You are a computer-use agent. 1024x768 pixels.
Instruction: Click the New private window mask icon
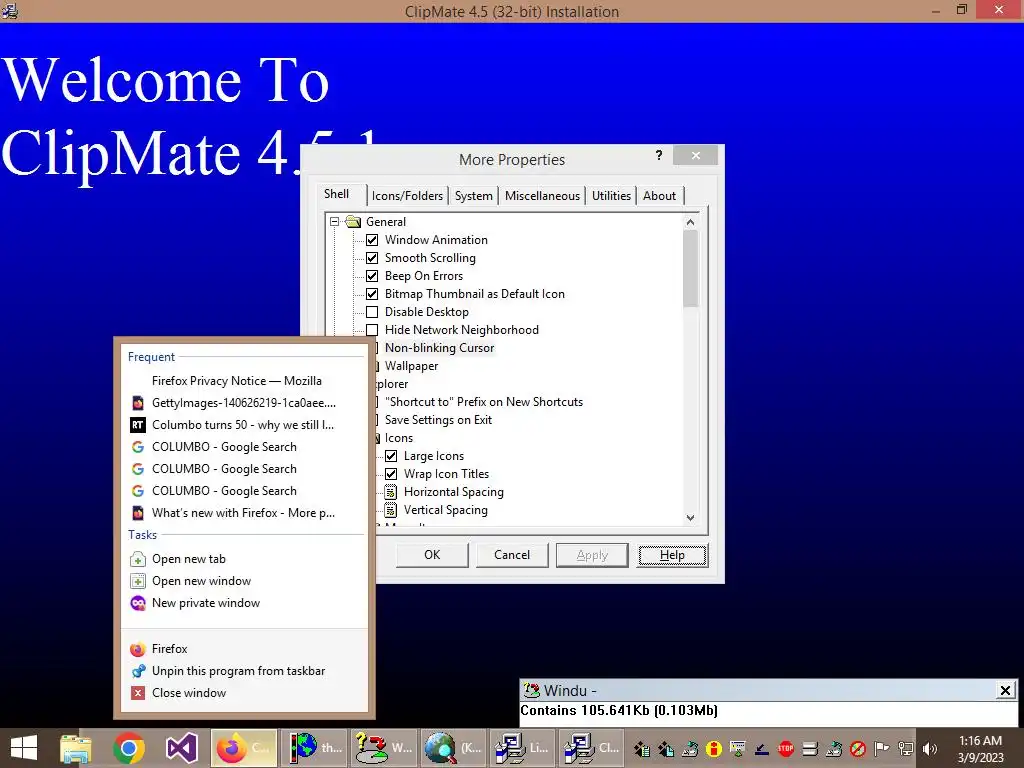pos(138,603)
